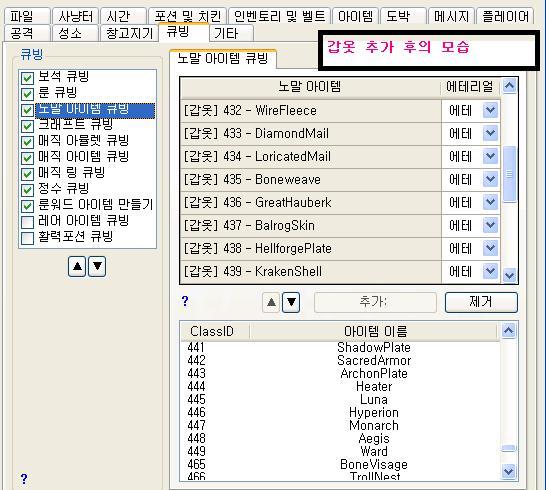Click scroll-down arrow of 노말 아이템 table
The width and height of the screenshot is (546, 490).
[509, 275]
